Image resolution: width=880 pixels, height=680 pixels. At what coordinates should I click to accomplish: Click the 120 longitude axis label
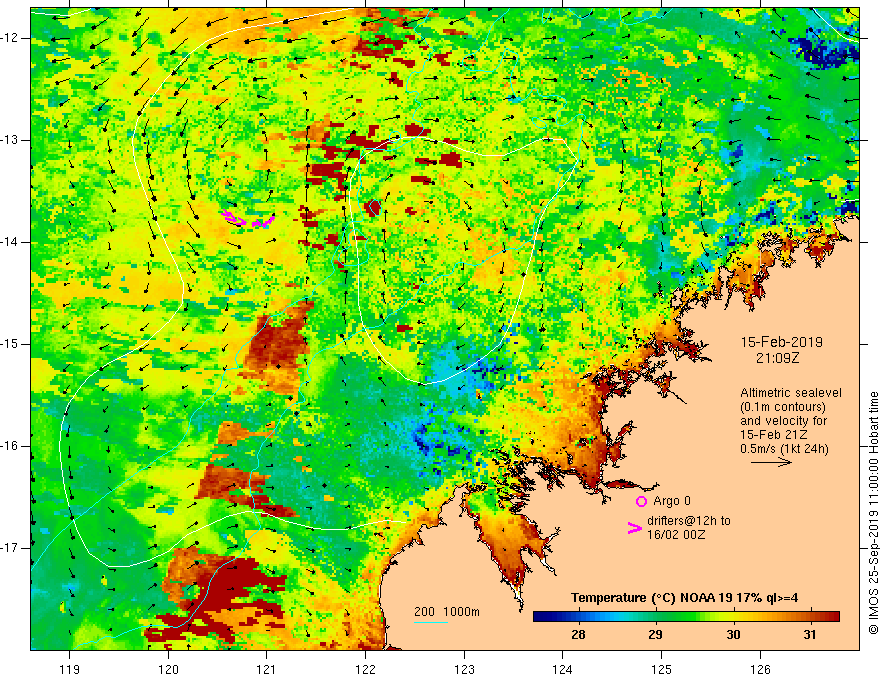pyautogui.click(x=168, y=670)
